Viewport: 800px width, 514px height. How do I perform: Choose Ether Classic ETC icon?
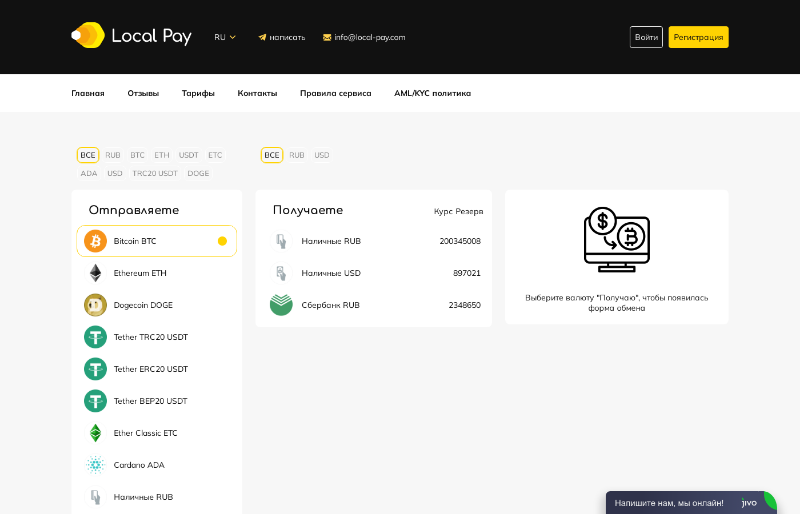(x=95, y=433)
